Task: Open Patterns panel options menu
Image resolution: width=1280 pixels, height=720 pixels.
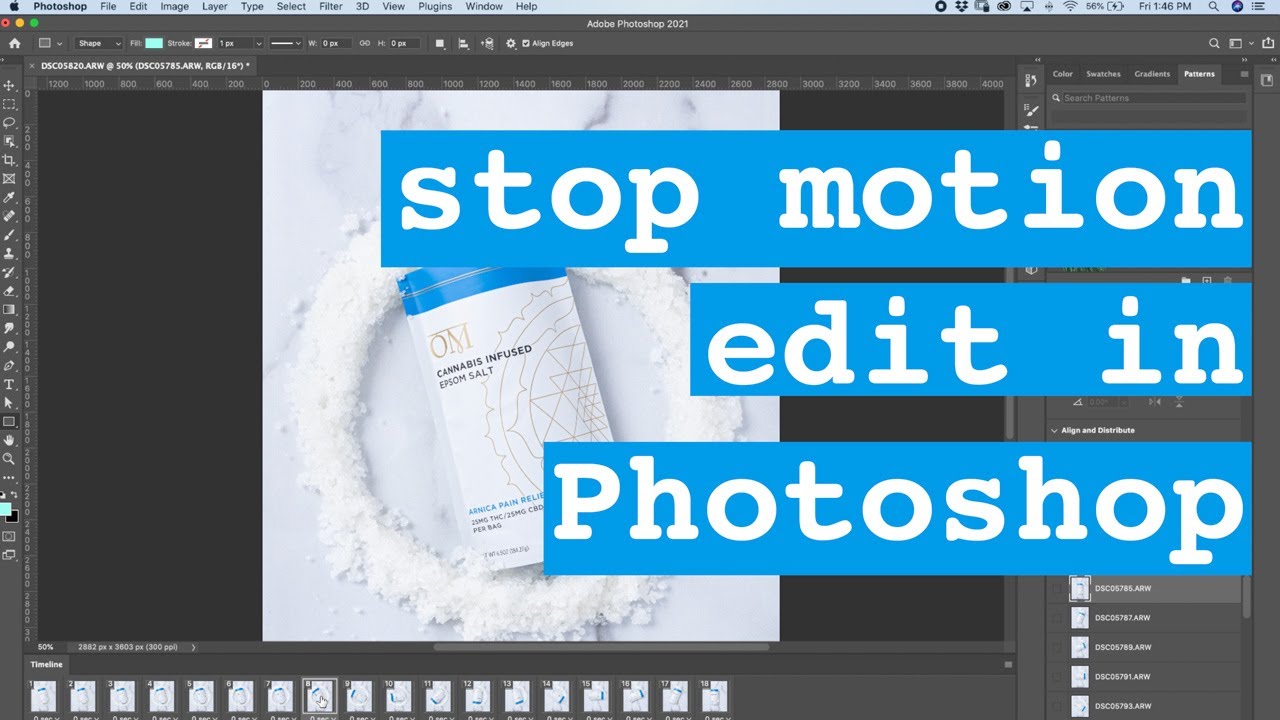Action: click(x=1244, y=74)
